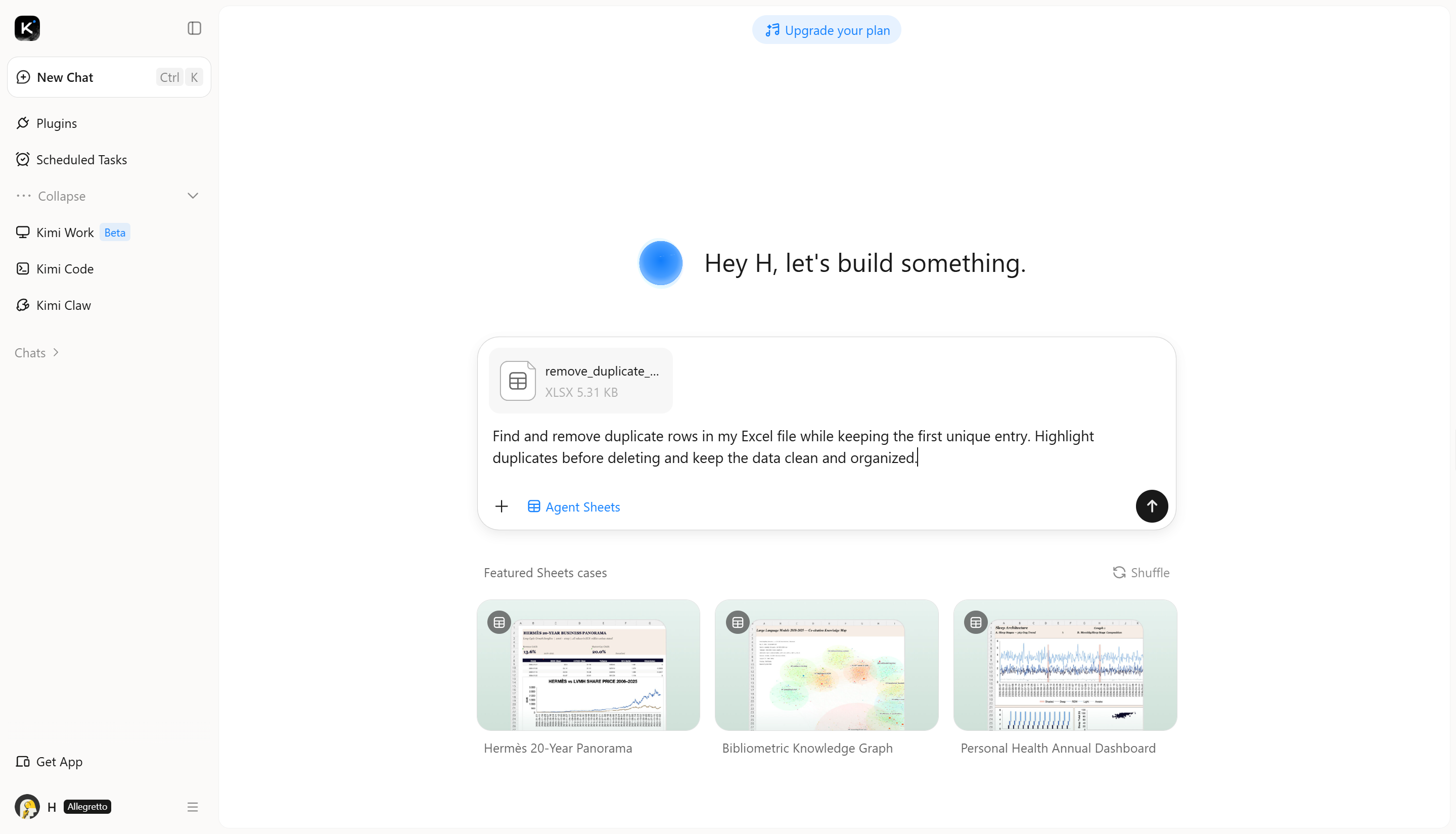The height and width of the screenshot is (834, 1456).
Task: Click the Plugins plug icon
Action: 23,123
